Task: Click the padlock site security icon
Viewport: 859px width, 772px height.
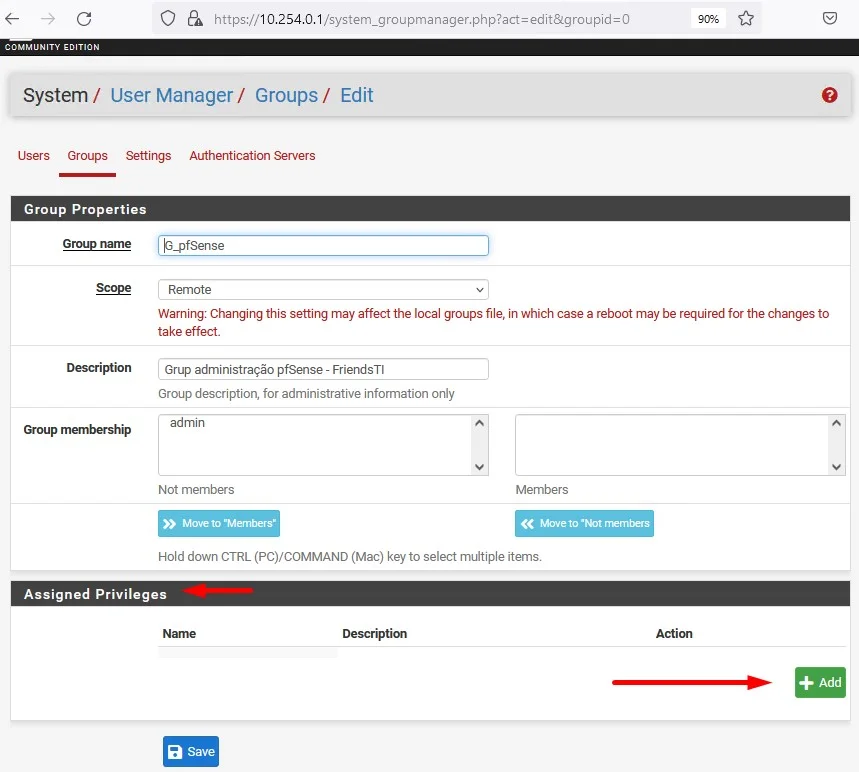Action: (x=195, y=18)
